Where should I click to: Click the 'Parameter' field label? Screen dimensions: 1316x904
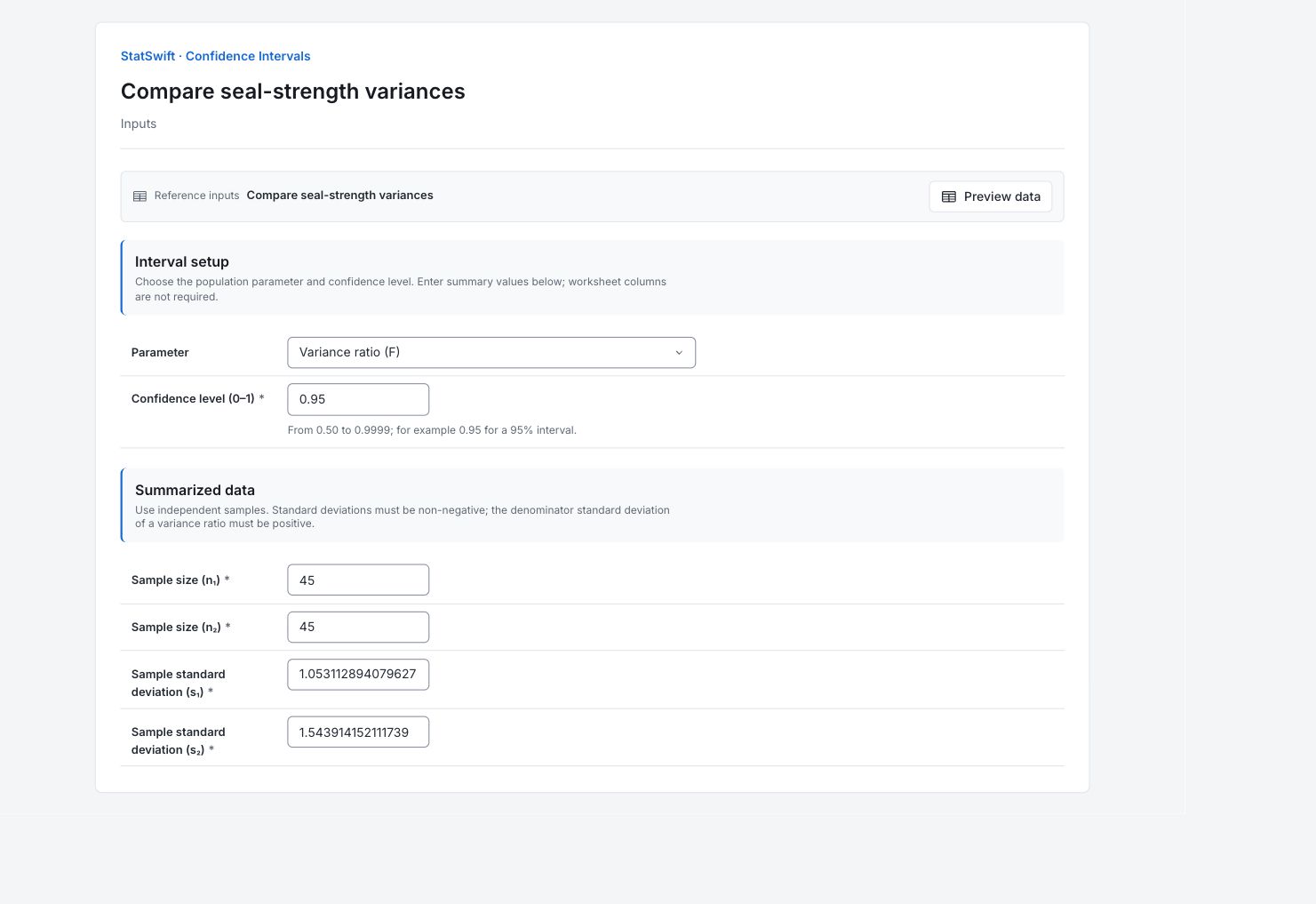coord(160,353)
